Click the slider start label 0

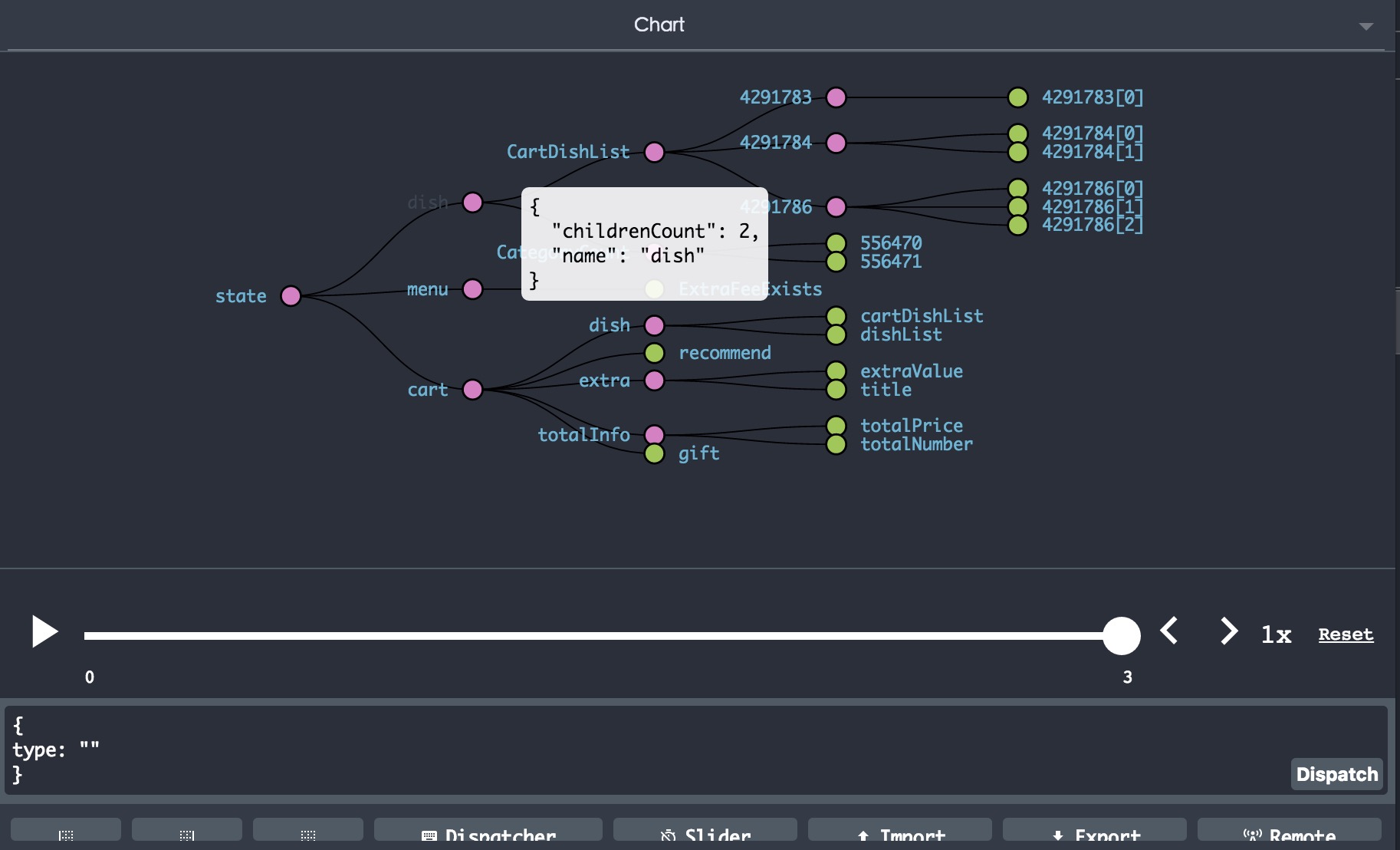tap(90, 677)
